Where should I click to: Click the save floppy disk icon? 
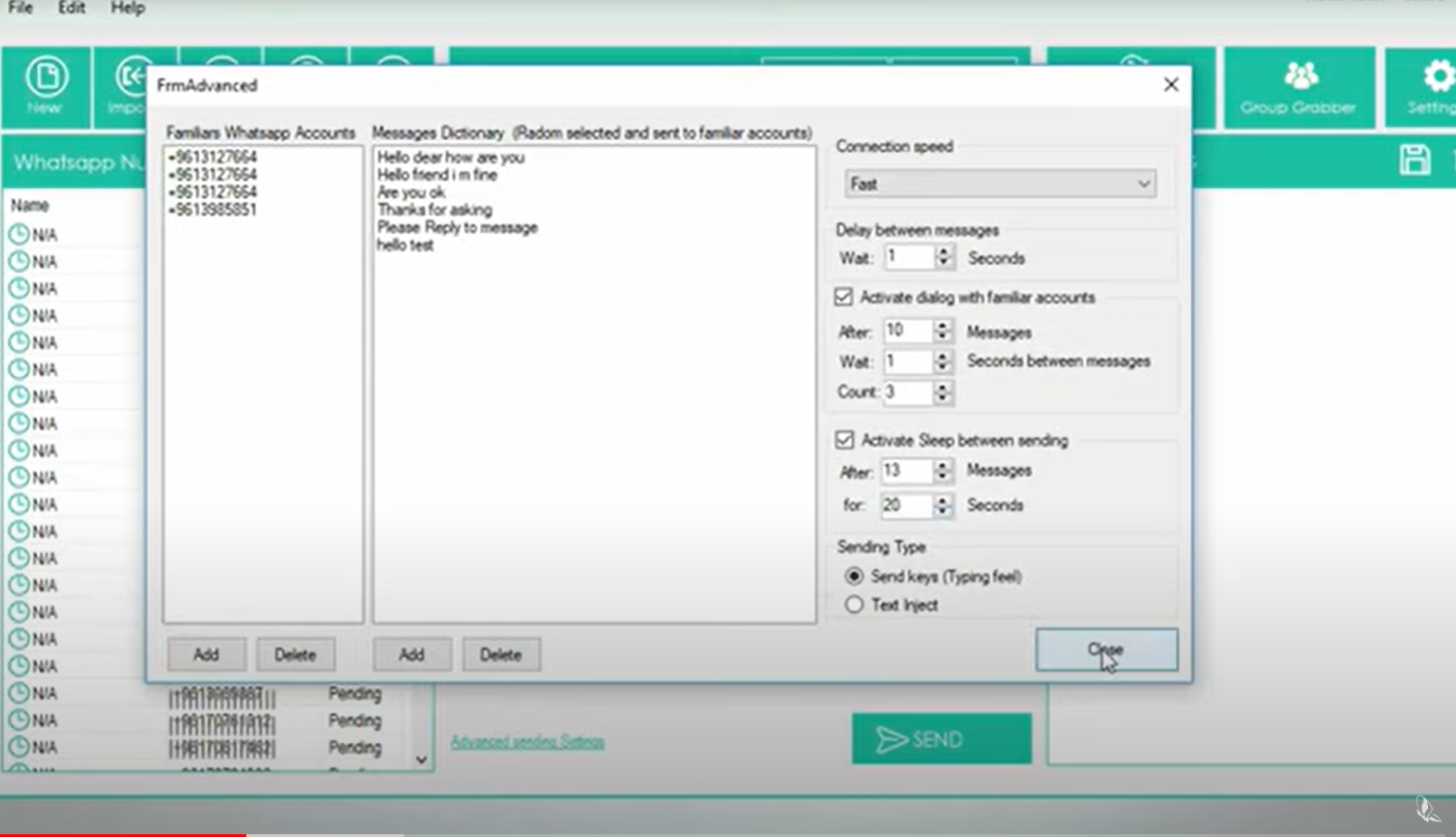(x=1417, y=160)
